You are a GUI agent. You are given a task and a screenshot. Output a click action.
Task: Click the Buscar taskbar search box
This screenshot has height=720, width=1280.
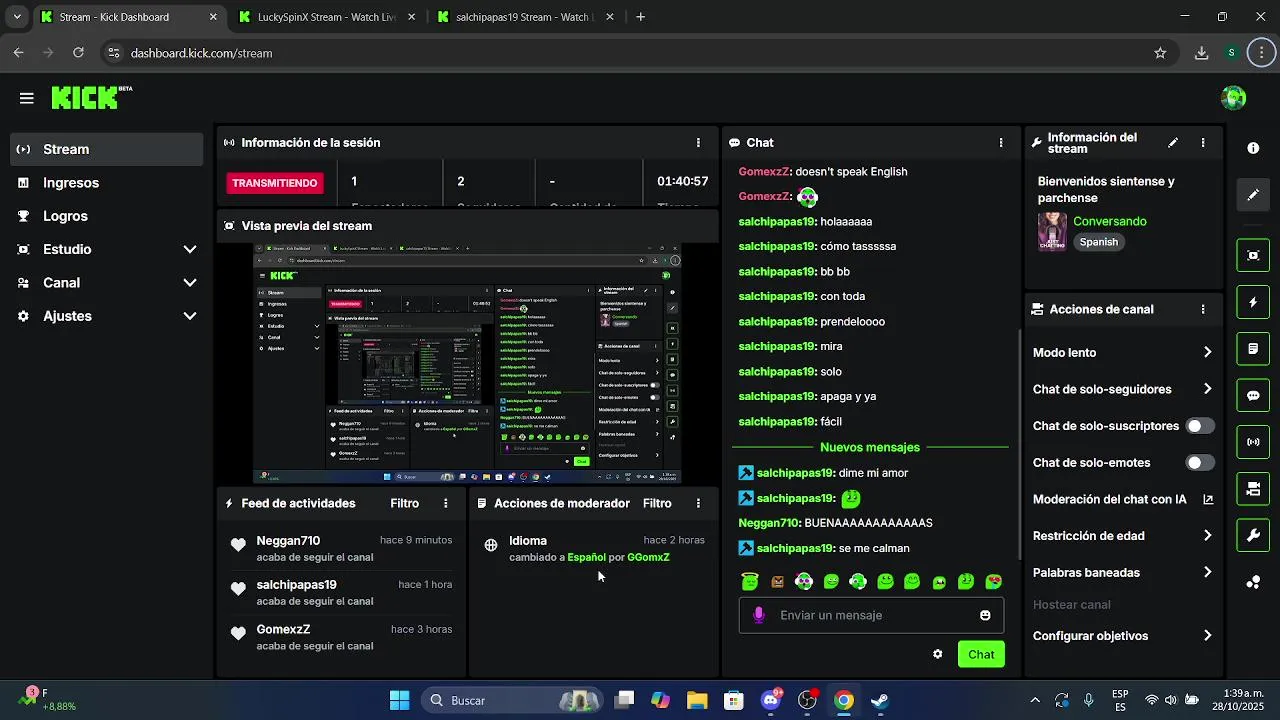click(x=511, y=701)
